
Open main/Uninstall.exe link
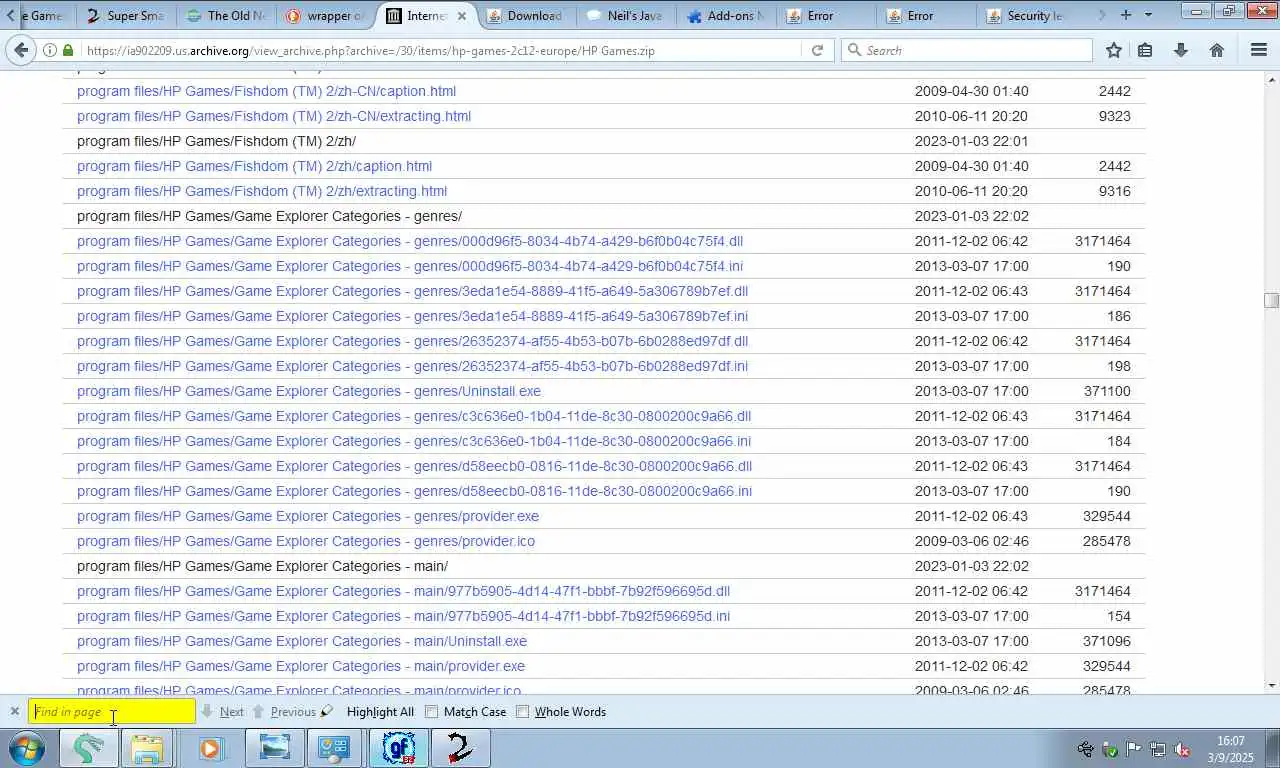pos(302,641)
